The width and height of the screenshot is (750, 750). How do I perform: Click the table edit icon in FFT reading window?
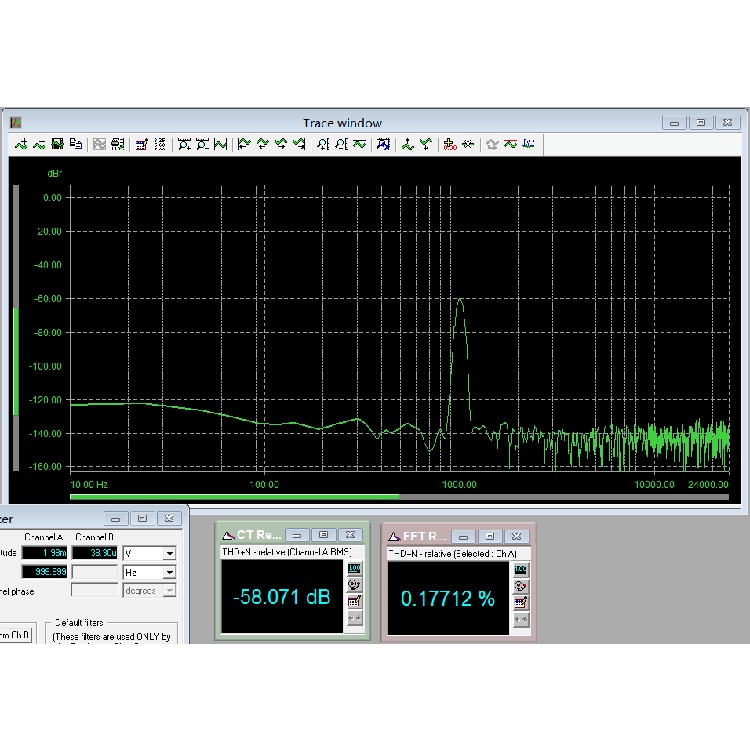point(520,602)
